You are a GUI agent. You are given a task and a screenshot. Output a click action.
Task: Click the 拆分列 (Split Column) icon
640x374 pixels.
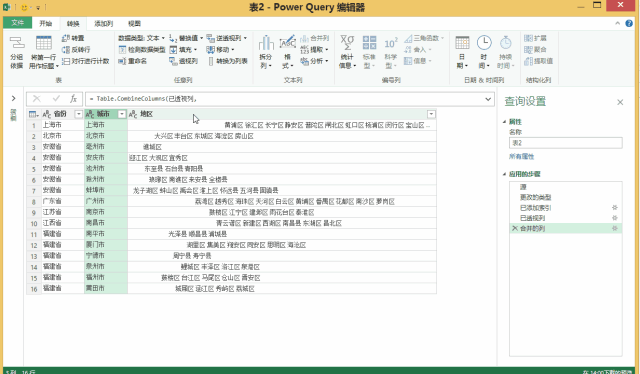266,43
